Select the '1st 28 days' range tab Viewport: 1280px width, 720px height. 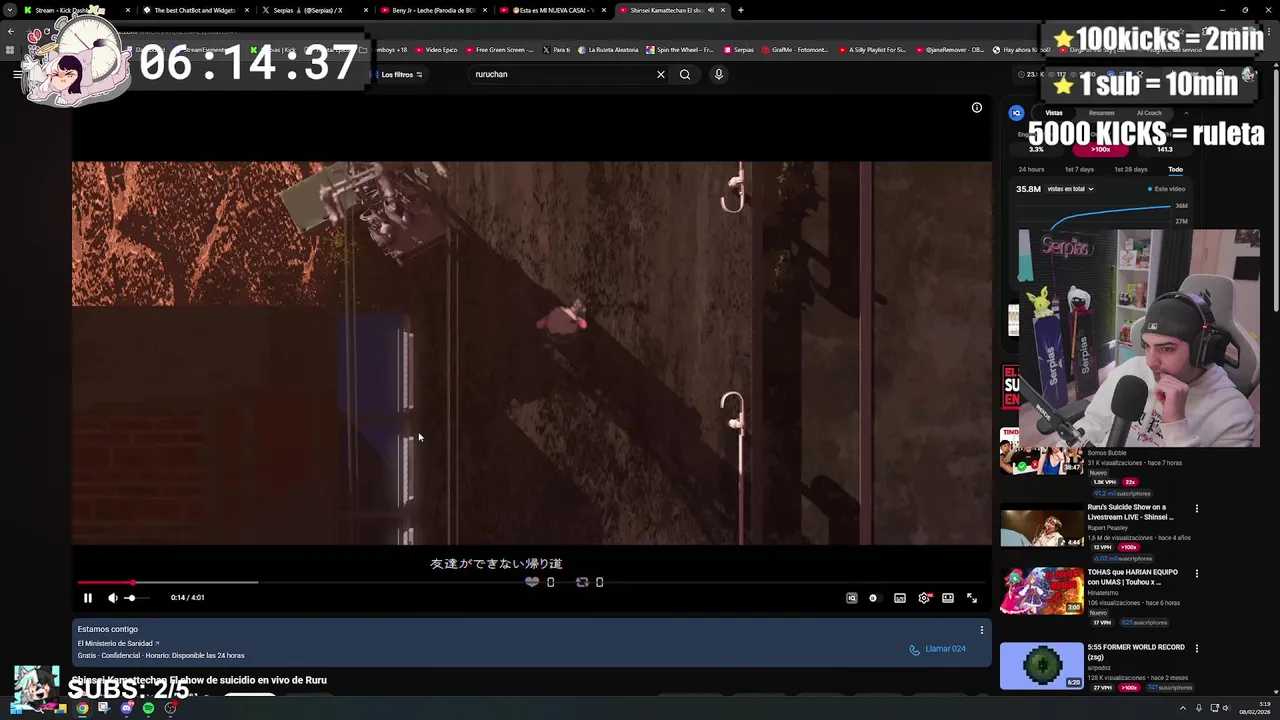[x=1131, y=170]
